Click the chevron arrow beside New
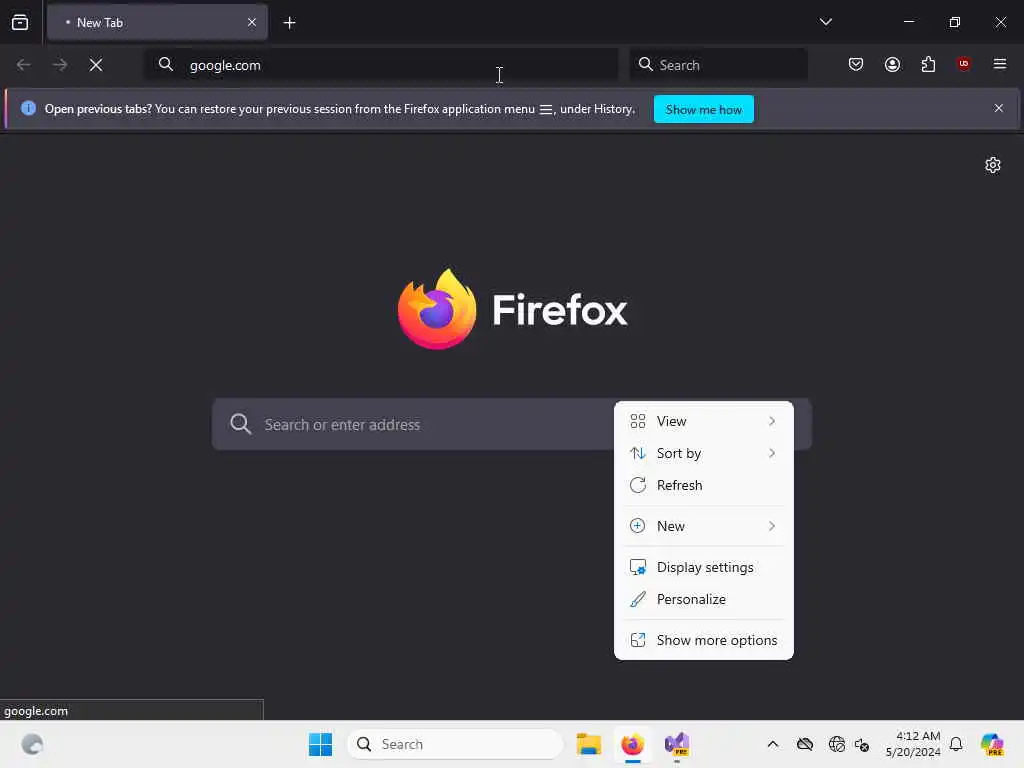1024x768 pixels. click(772, 526)
